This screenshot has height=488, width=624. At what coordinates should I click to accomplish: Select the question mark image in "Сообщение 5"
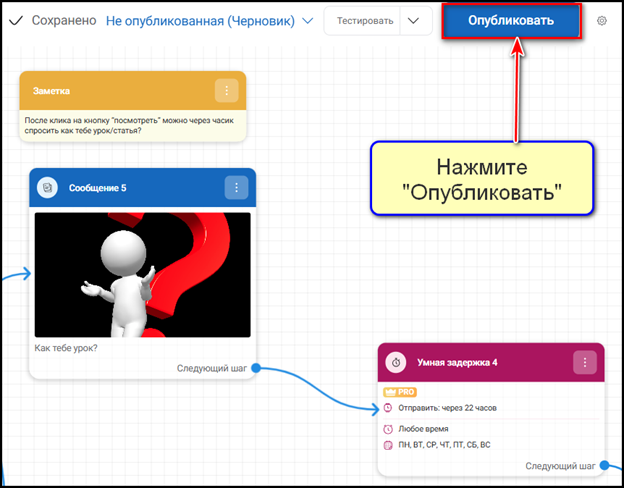tap(142, 274)
